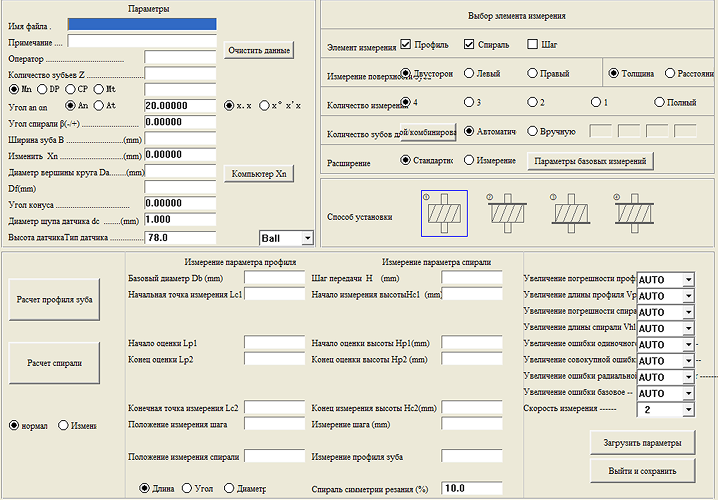Open spiral error magnification dropdown
This screenshot has width=718, height=500.
click(688, 312)
